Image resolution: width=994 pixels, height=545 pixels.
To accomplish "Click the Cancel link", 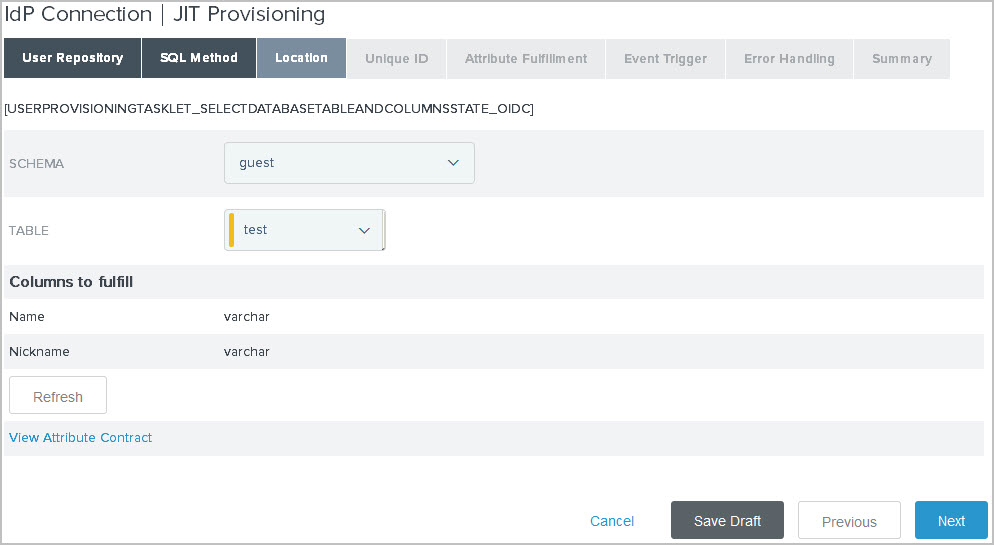I will [612, 521].
